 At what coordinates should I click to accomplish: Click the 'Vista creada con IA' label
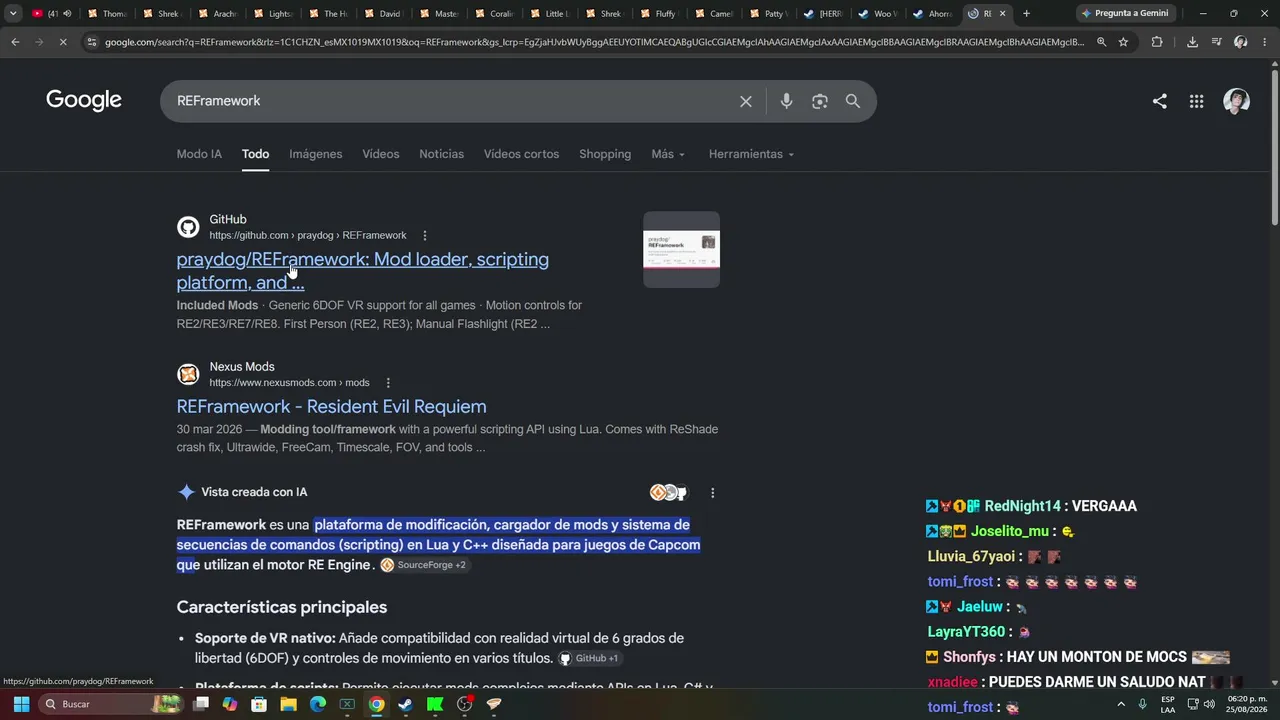[x=254, y=492]
